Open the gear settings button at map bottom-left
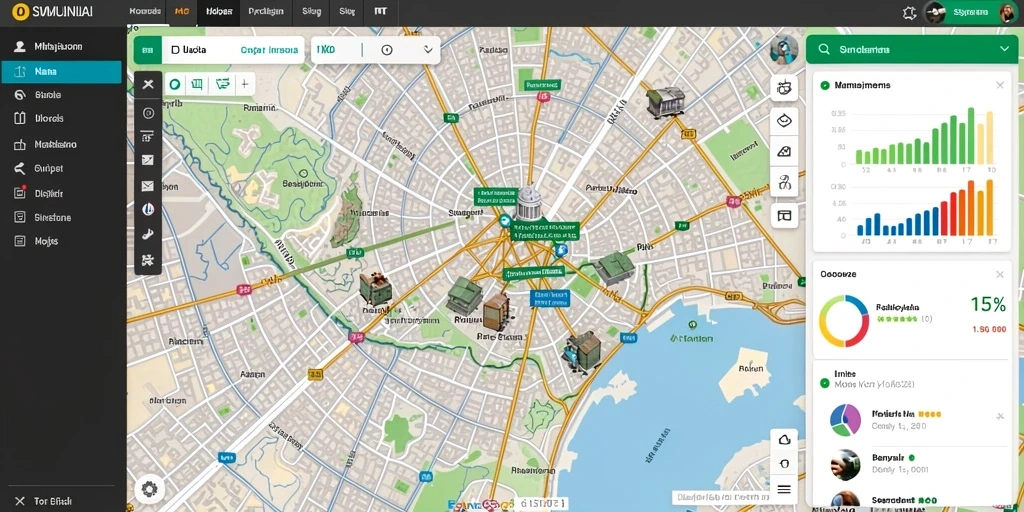 click(150, 489)
